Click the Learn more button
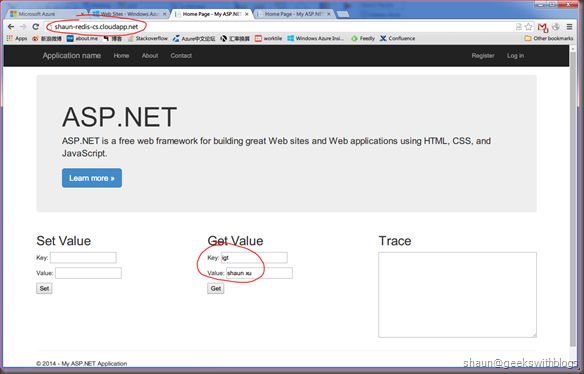584x374 pixels. (92, 178)
